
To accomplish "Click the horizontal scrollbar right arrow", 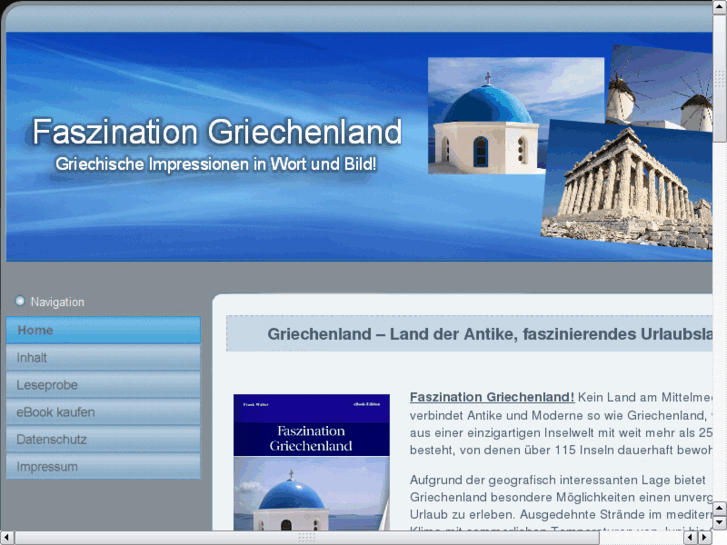I will [x=704, y=537].
